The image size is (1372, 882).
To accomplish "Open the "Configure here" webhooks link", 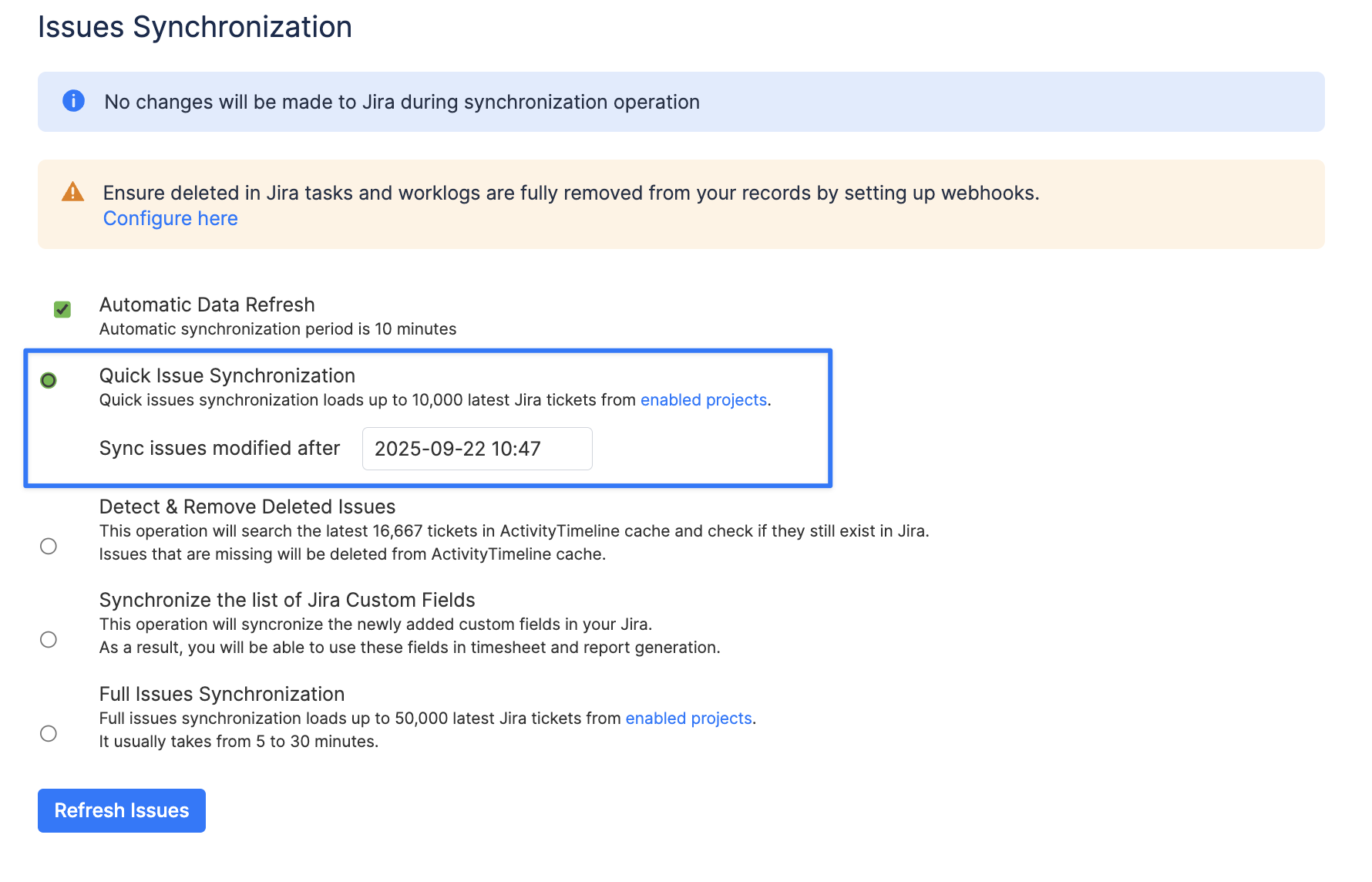I will 170,219.
